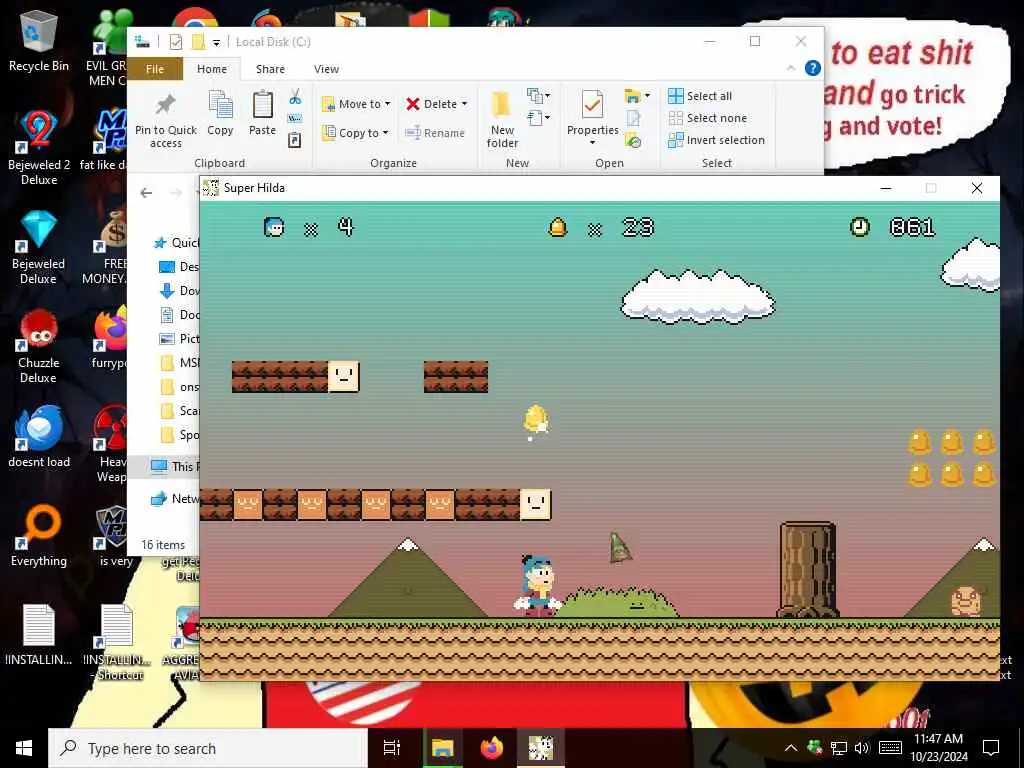The width and height of the screenshot is (1024, 768).
Task: Click the Properties quick access toolbar checkbox icon
Action: (x=176, y=42)
